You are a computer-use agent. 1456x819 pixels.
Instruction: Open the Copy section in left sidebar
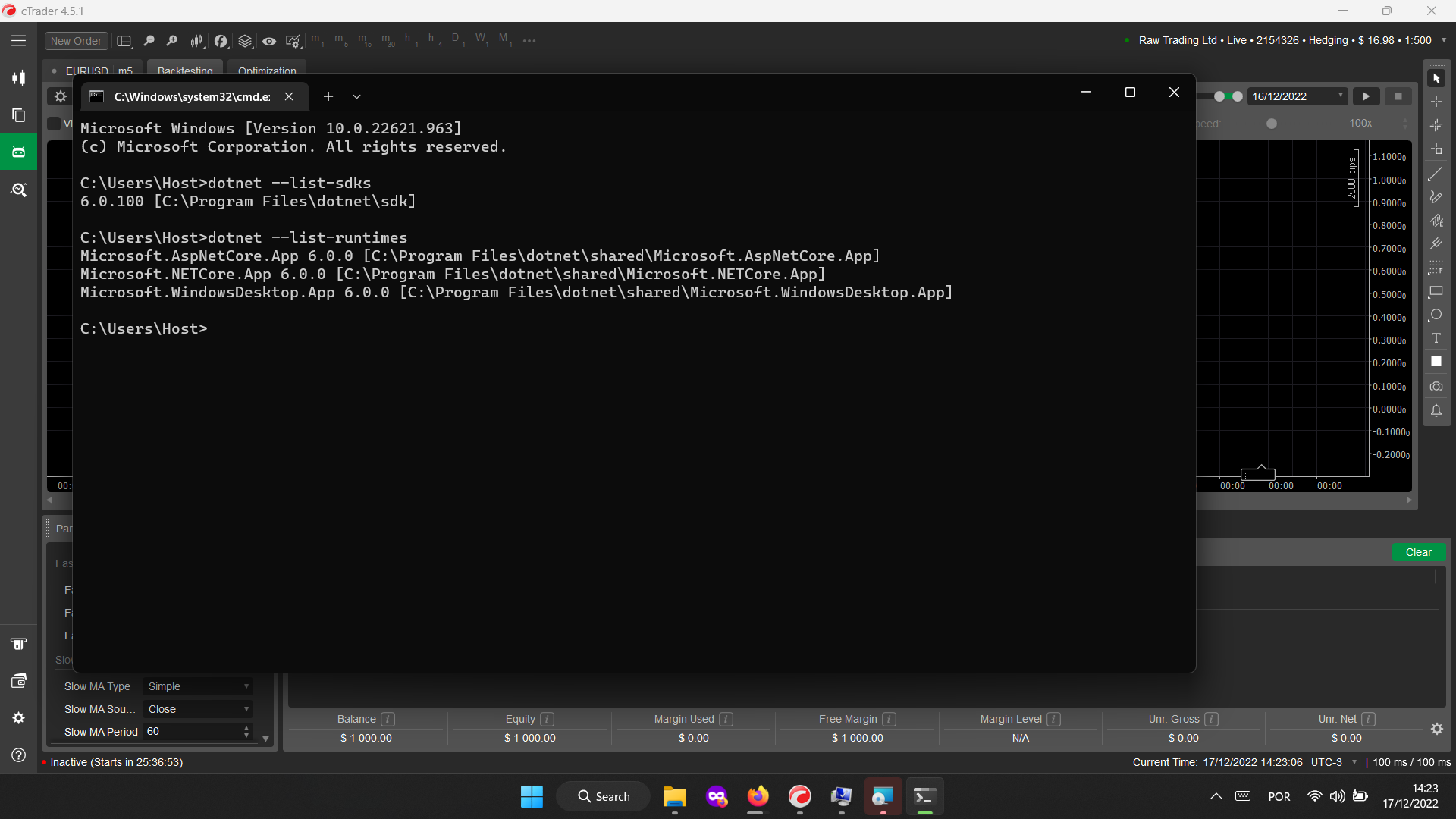tap(19, 115)
